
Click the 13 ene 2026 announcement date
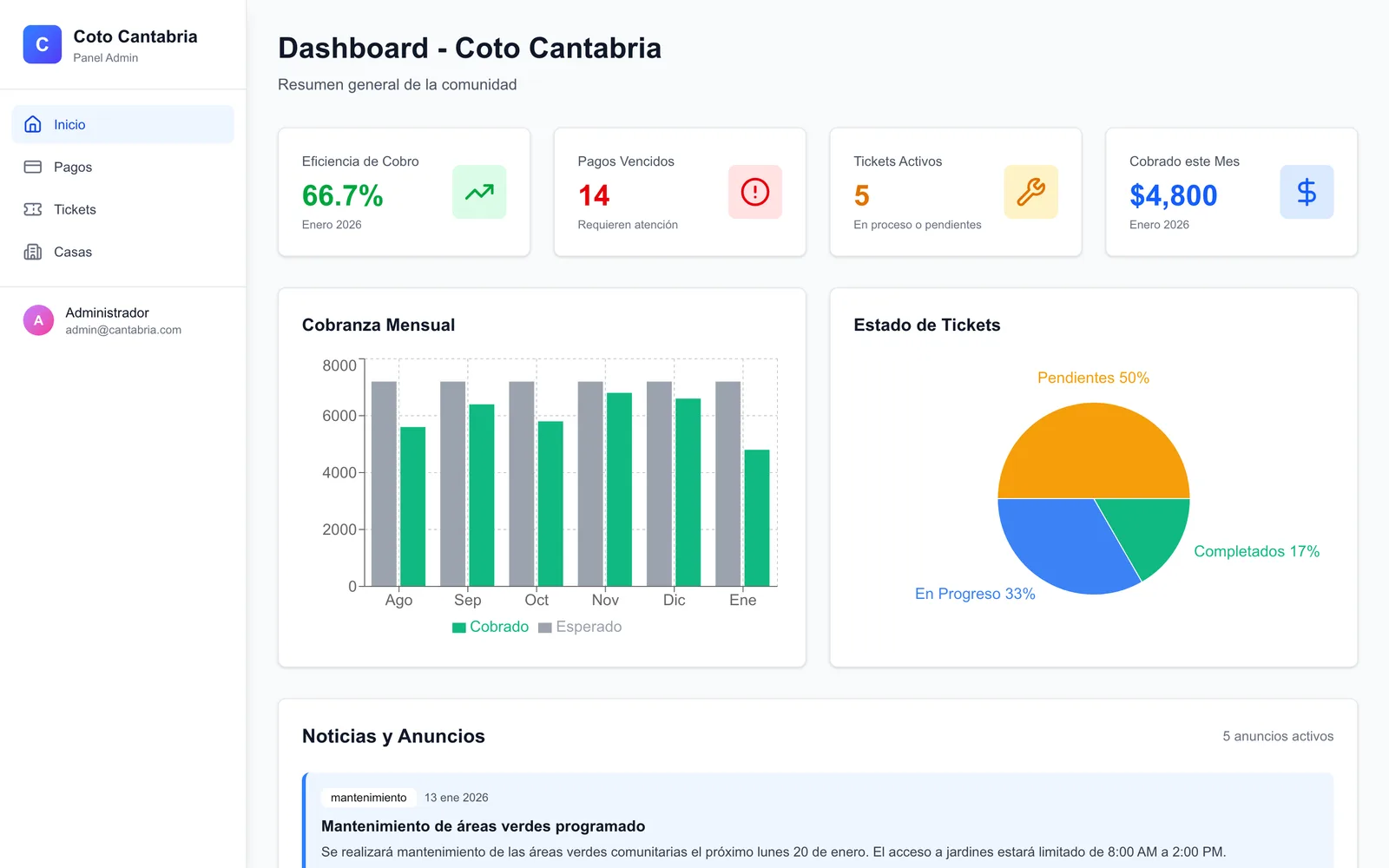pyautogui.click(x=457, y=798)
